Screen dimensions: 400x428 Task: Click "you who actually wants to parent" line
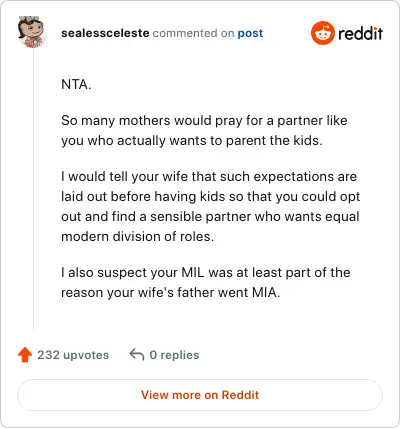[192, 140]
